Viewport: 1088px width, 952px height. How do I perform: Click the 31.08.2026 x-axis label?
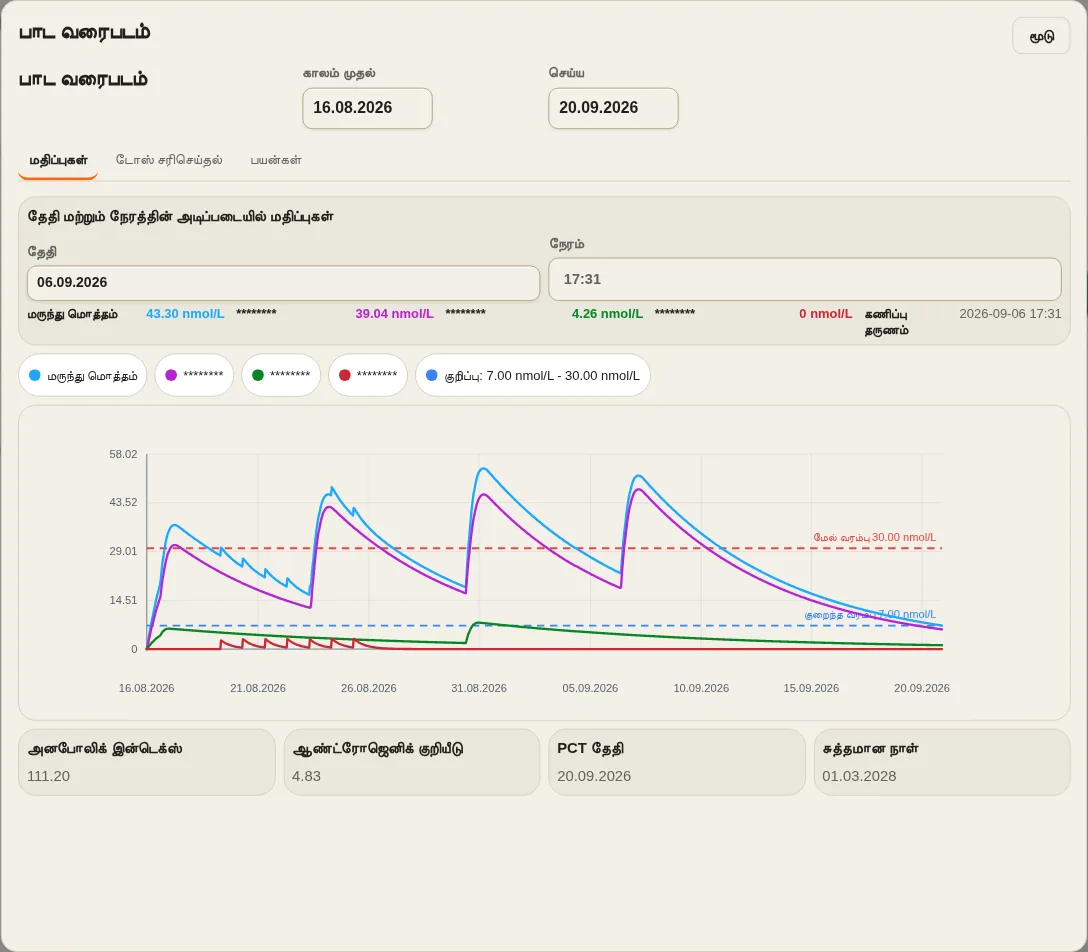[479, 688]
